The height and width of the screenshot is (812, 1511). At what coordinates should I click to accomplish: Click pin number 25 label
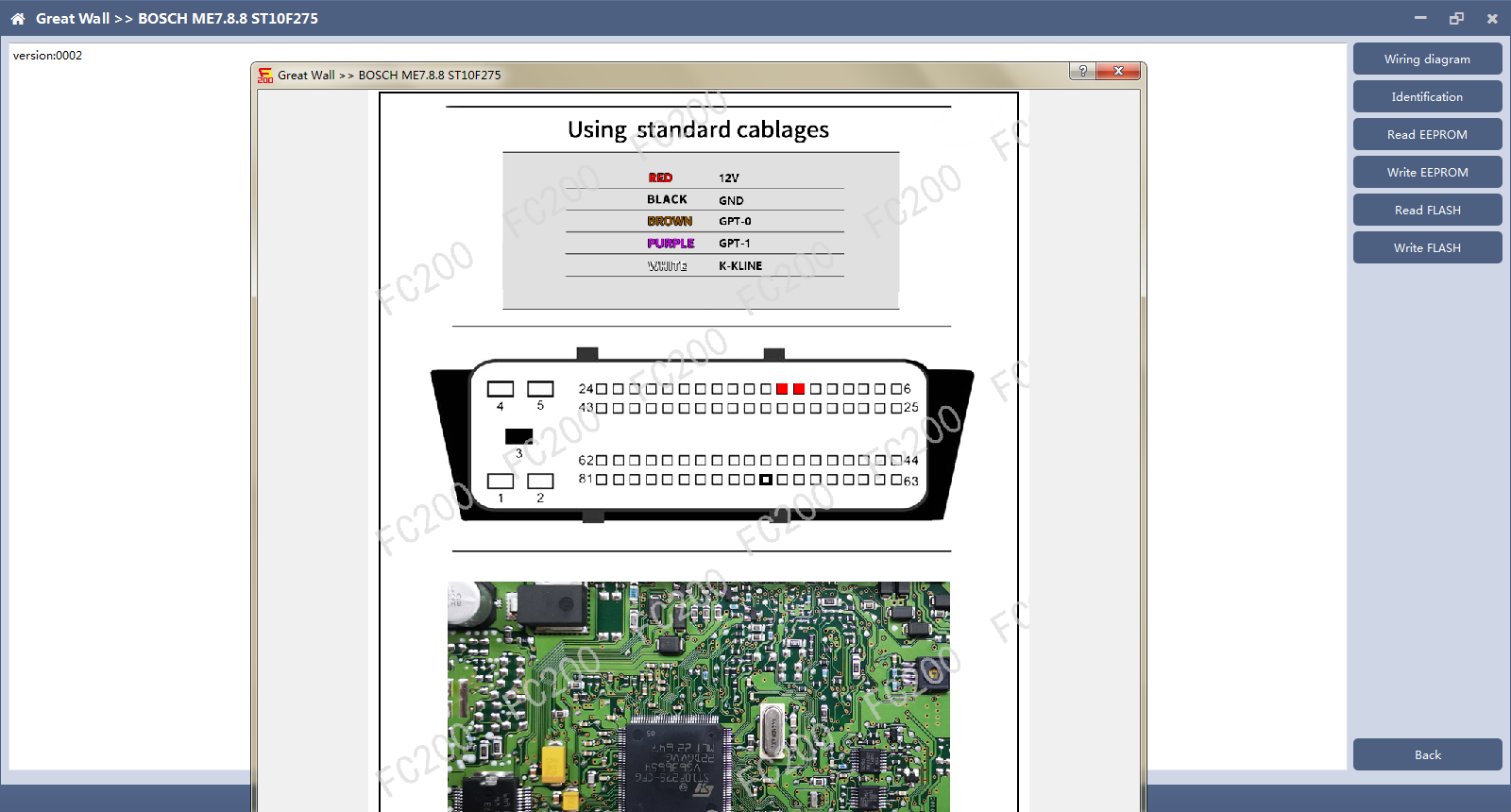(911, 408)
